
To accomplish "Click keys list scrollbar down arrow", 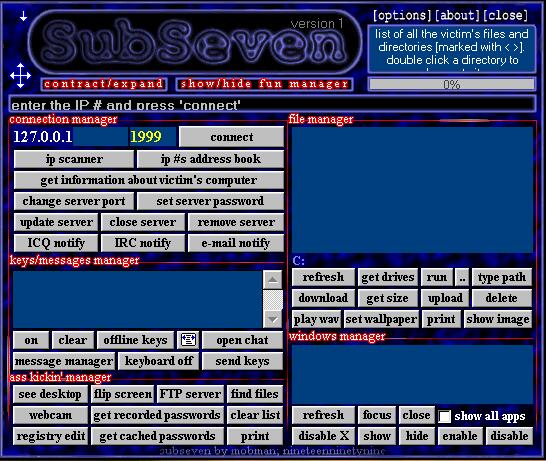I will [273, 319].
